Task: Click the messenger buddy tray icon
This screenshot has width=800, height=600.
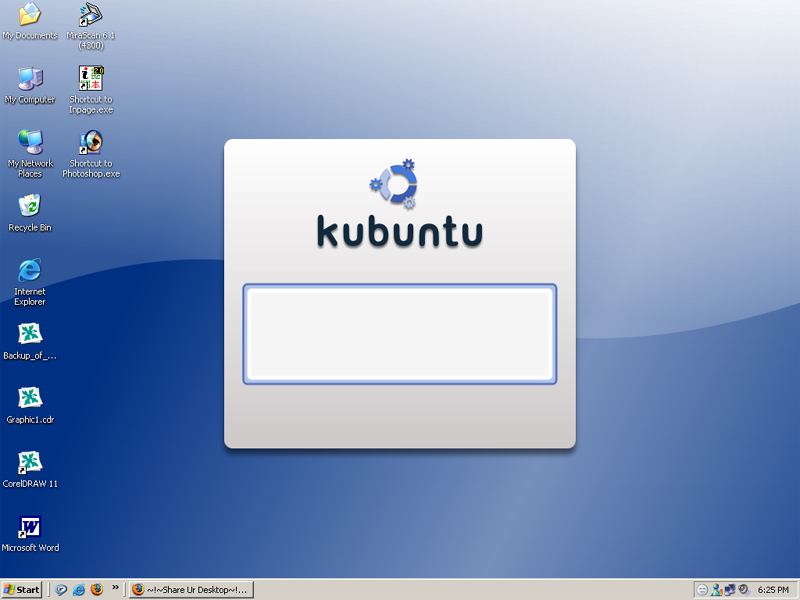Action: coord(716,590)
